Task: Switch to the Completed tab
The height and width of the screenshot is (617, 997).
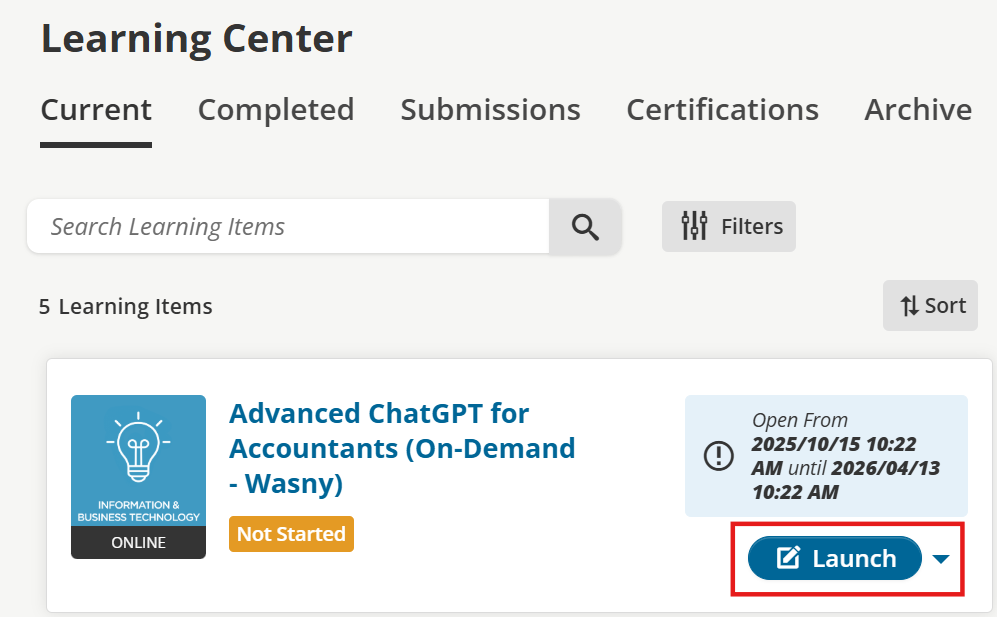Action: click(276, 109)
